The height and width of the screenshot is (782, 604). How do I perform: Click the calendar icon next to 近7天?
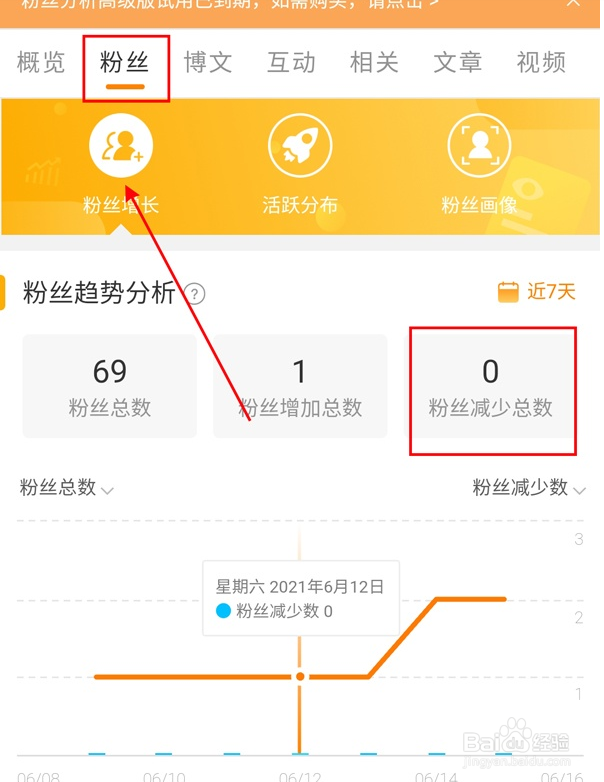coord(508,292)
